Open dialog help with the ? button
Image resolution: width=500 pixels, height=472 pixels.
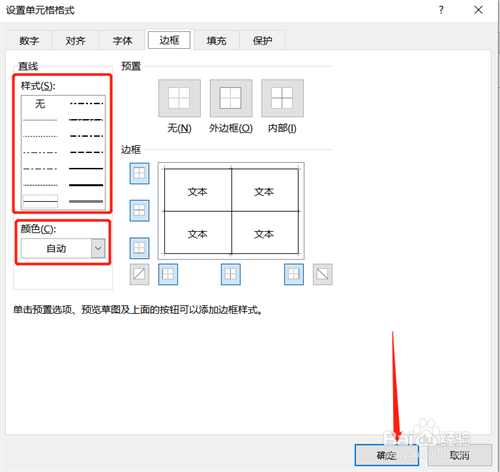click(441, 10)
